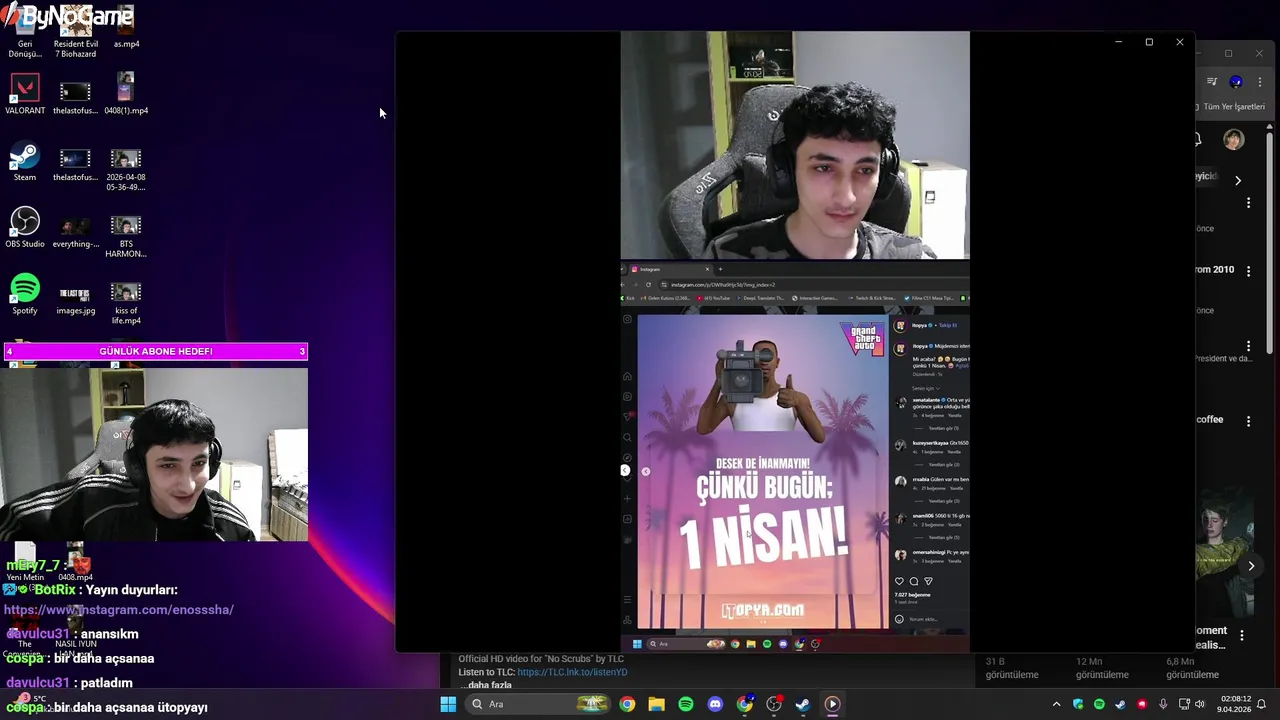
Task: Select the OBS Studio desktop shortcut
Action: pyautogui.click(x=25, y=228)
